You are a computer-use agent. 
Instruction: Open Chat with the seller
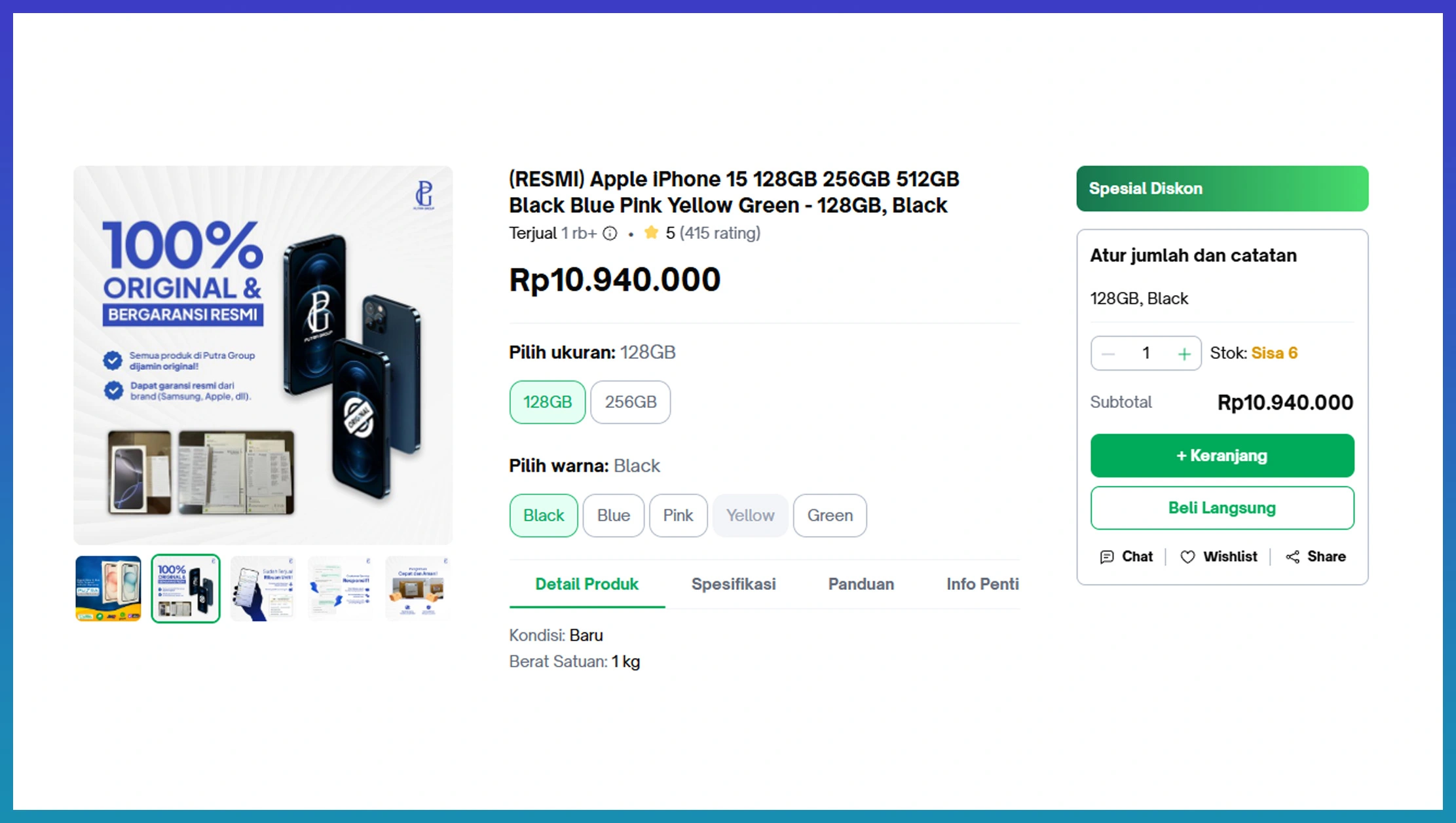[x=1127, y=557]
